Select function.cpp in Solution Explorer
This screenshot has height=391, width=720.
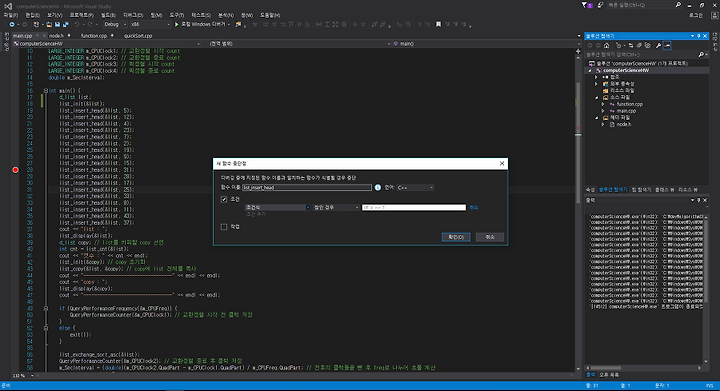(630, 104)
